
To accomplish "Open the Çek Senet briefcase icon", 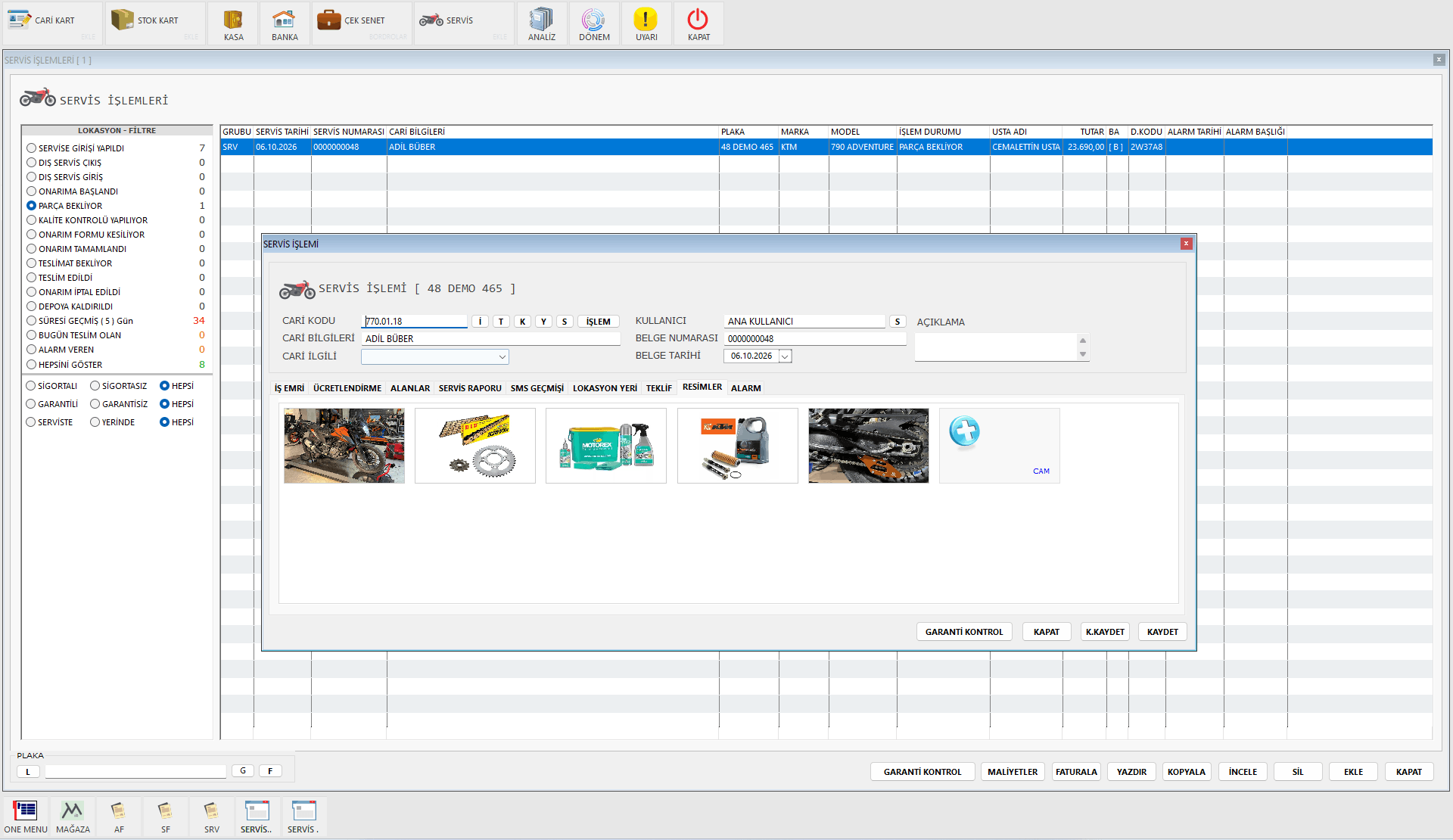I will click(x=328, y=20).
